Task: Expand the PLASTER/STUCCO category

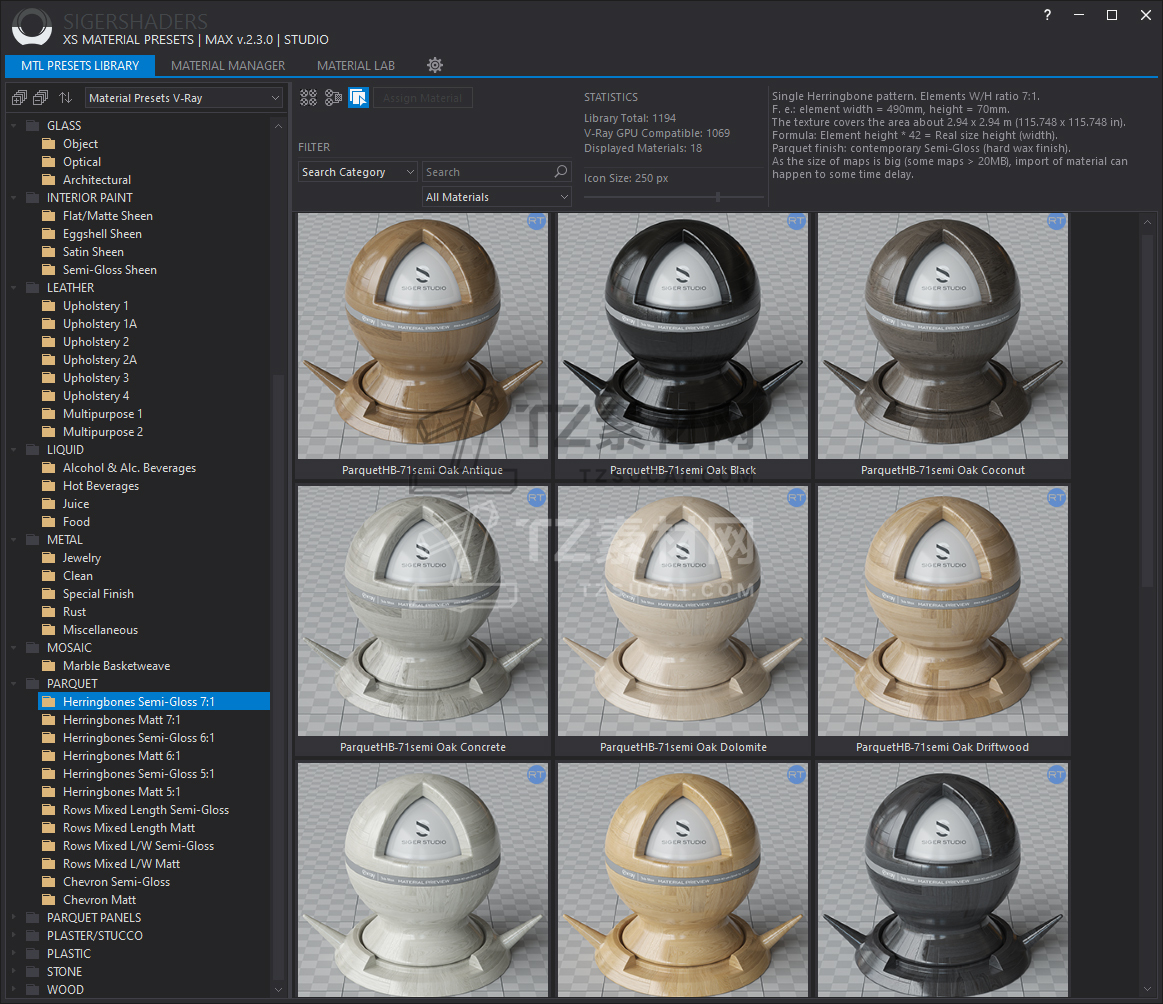Action: [13, 936]
